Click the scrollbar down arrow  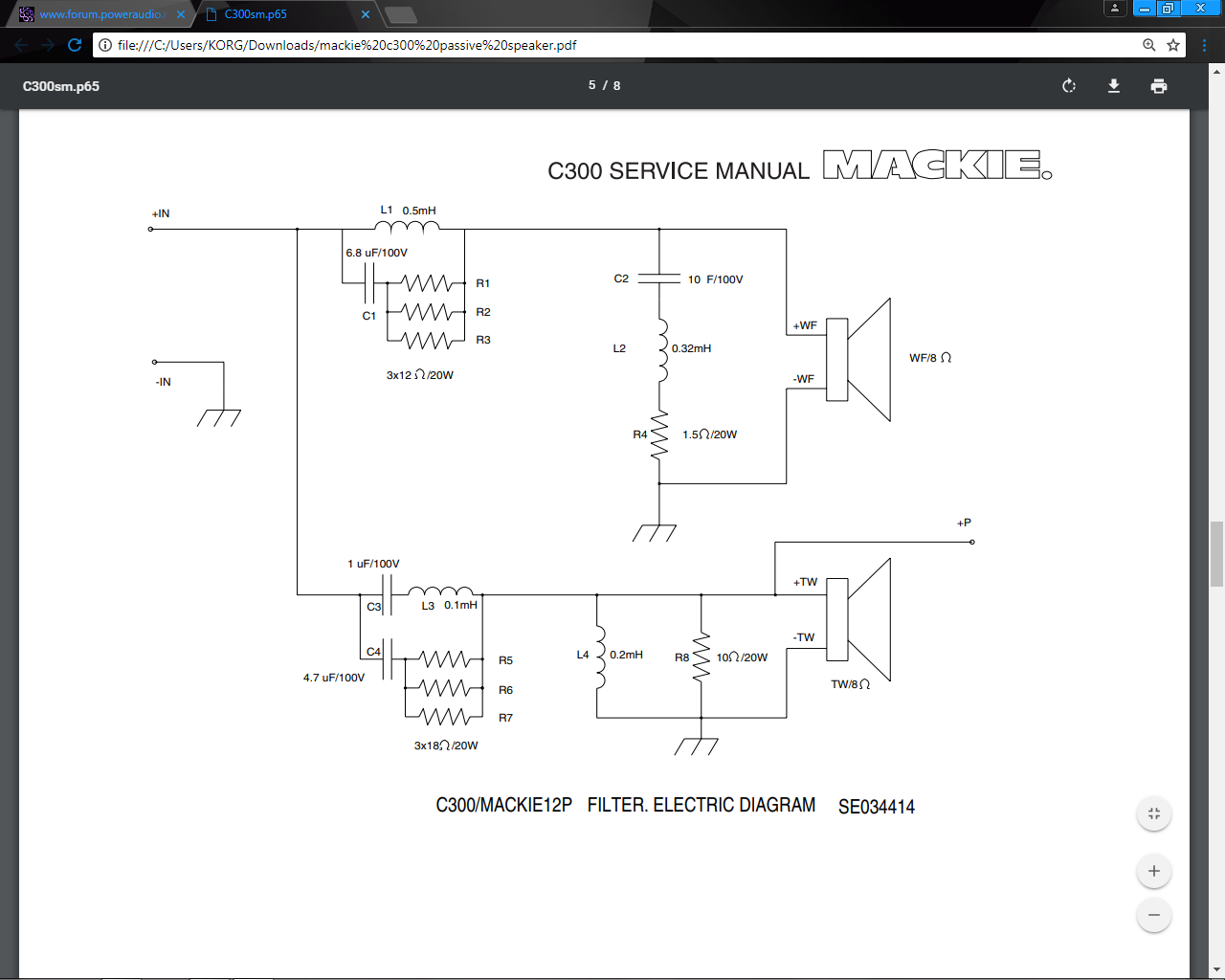(x=1216, y=970)
